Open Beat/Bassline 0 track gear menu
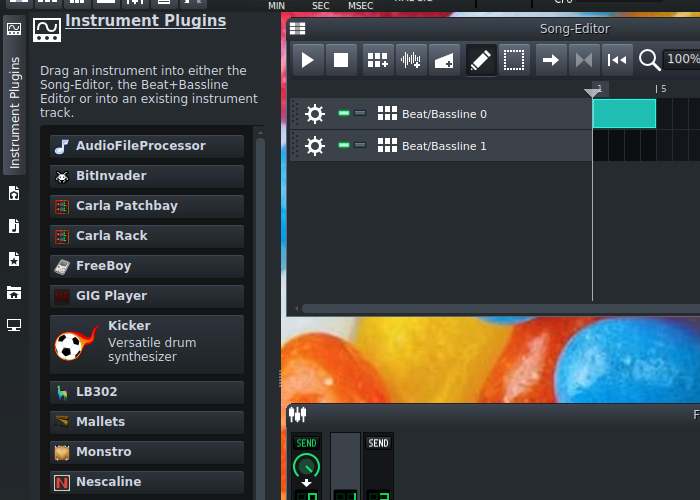This screenshot has height=500, width=700. pos(315,114)
